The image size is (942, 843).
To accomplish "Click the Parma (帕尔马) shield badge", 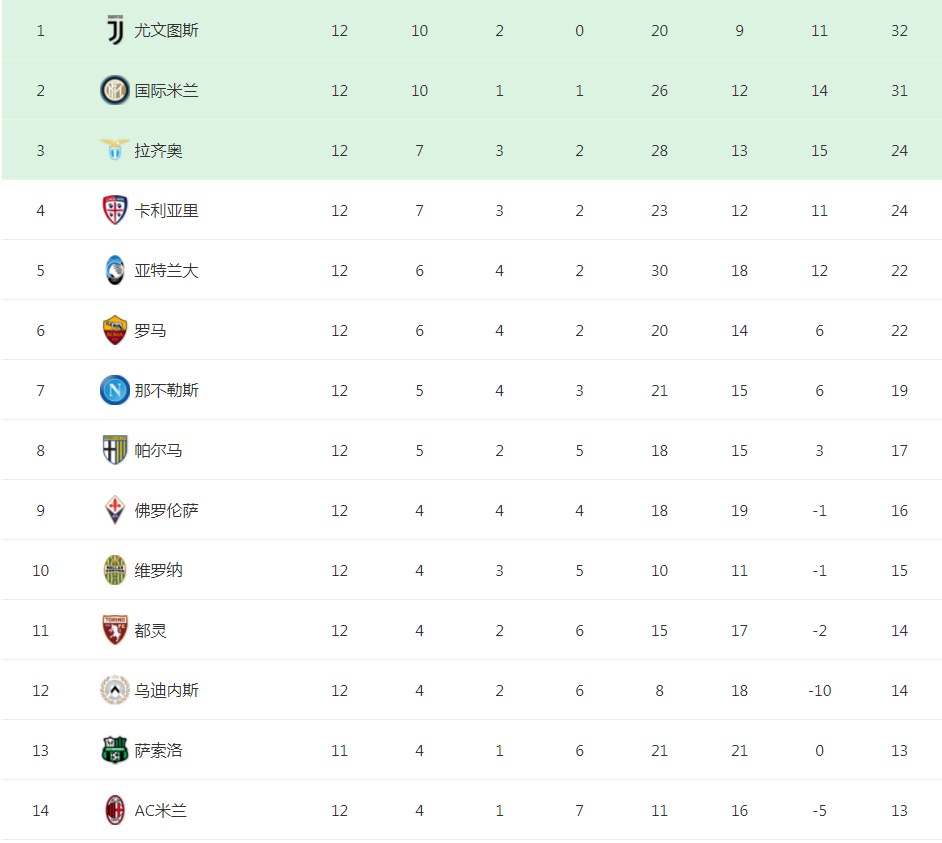I will (115, 450).
